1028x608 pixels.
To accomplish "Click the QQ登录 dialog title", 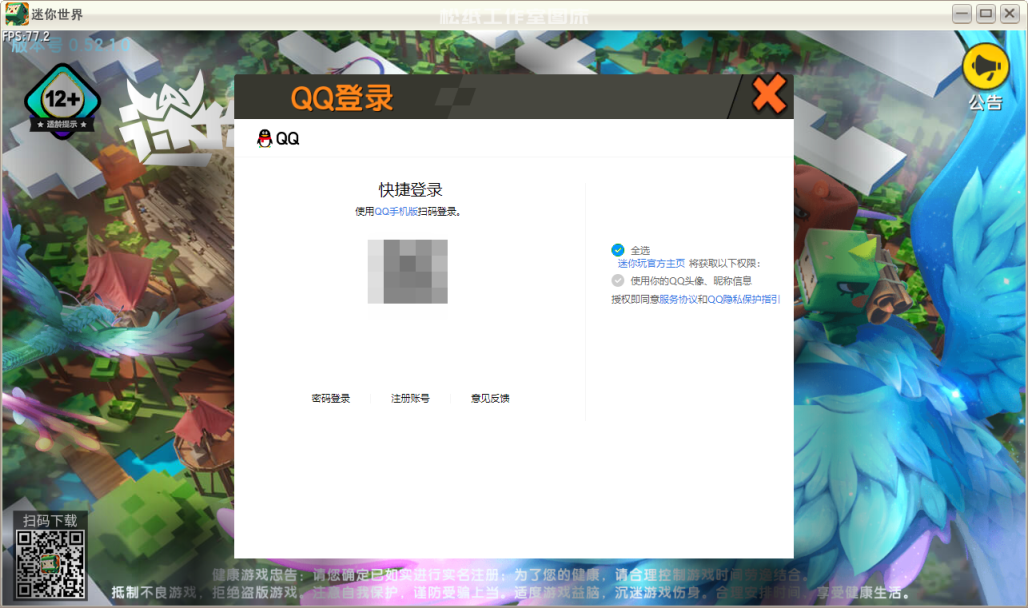I will pos(342,98).
